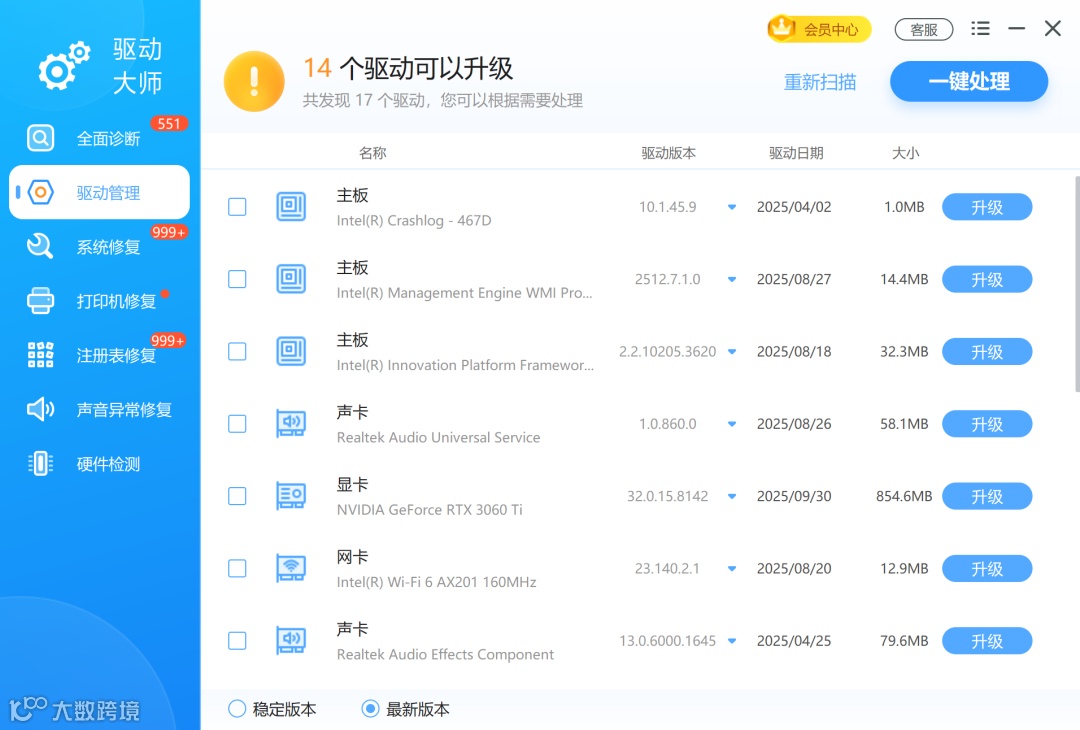This screenshot has width=1080, height=730.
Task: Click 升级 for Intel Wi-Fi 6 AX201
Action: (x=987, y=568)
